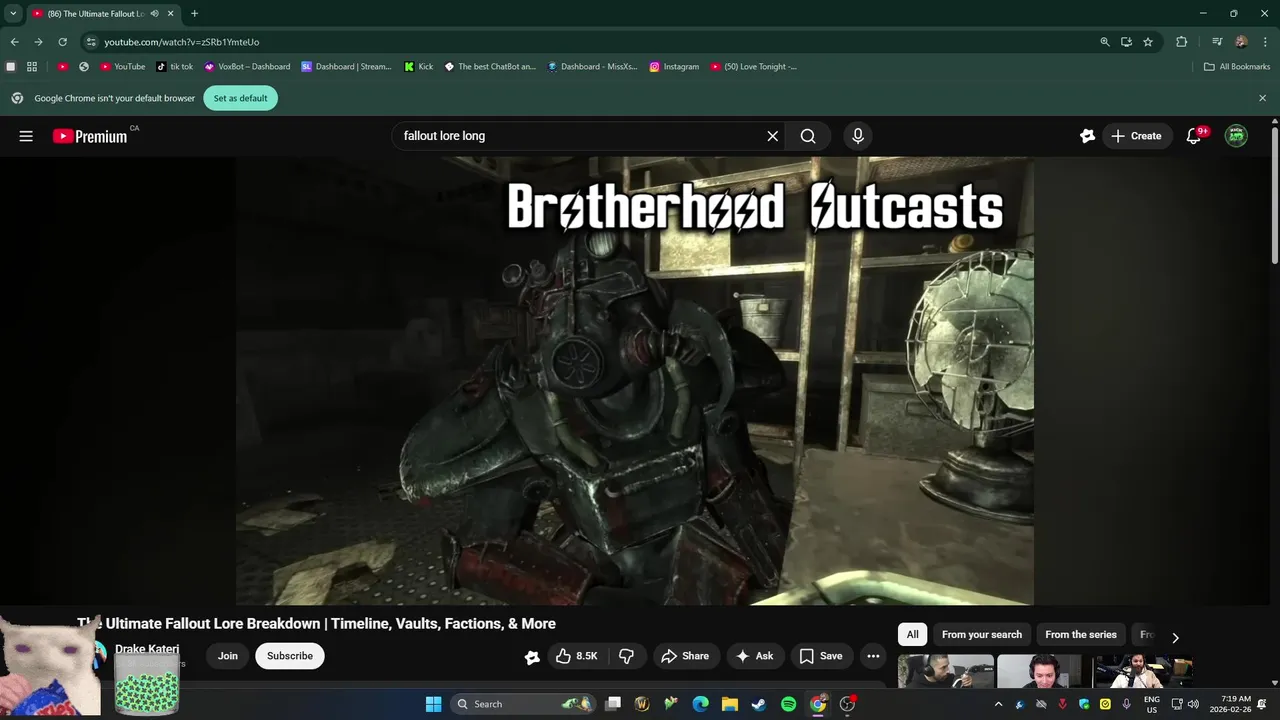The width and height of the screenshot is (1280, 720).
Task: Reload the current page
Action: click(62, 42)
